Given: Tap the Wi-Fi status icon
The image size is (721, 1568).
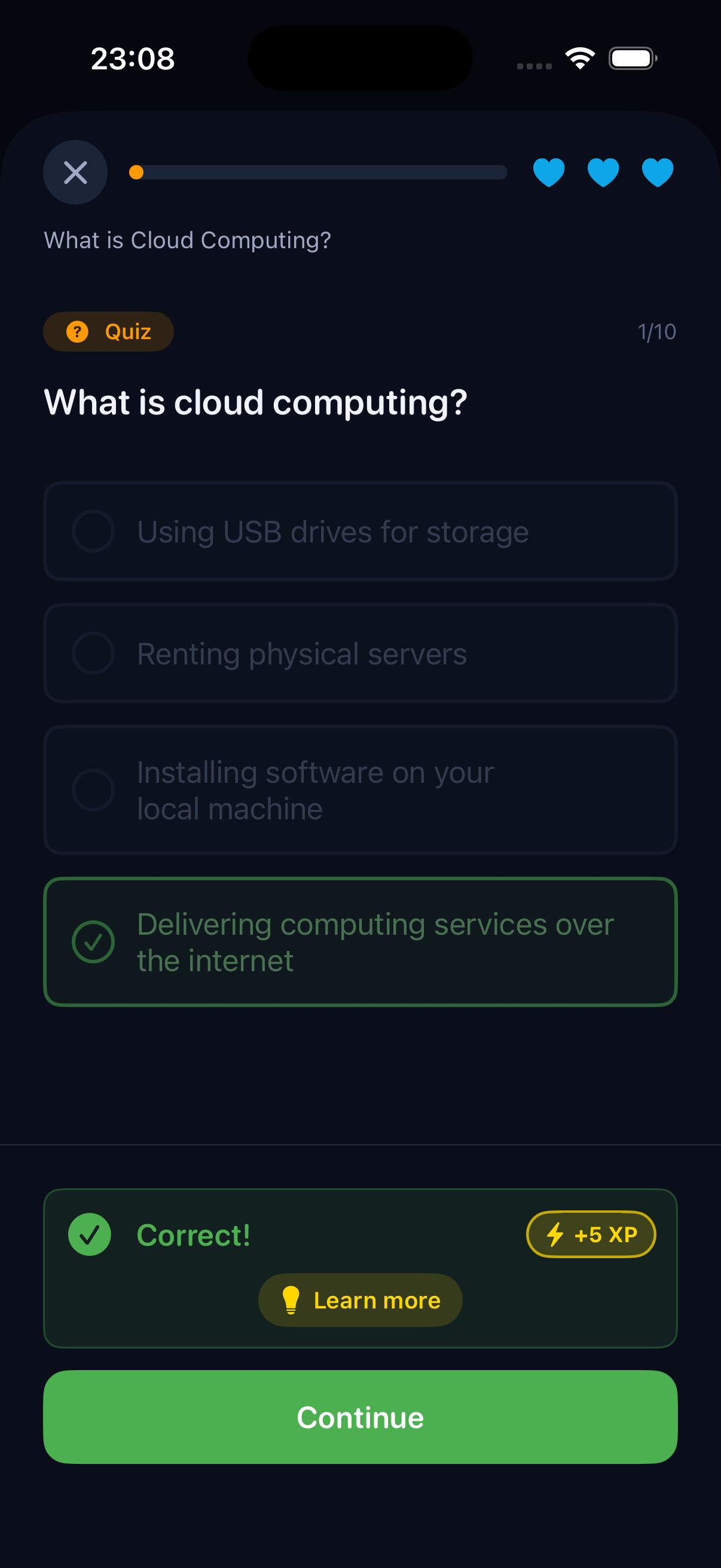Looking at the screenshot, I should (580, 59).
